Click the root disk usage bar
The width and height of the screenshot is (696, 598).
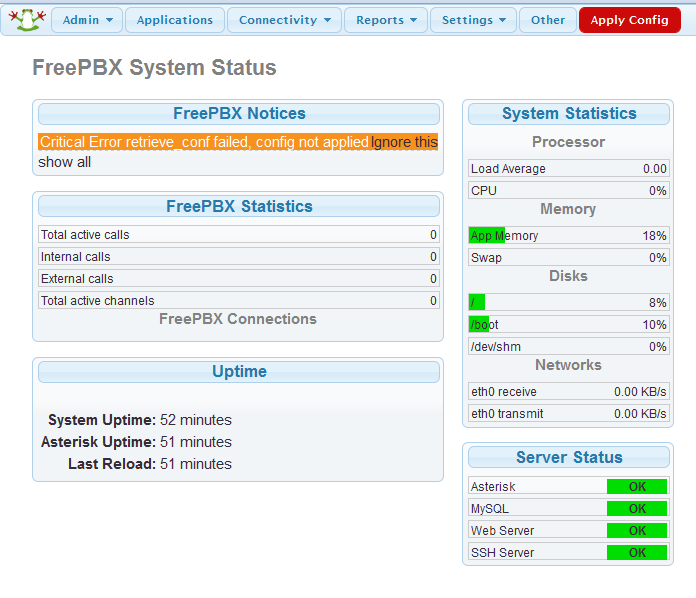click(569, 302)
